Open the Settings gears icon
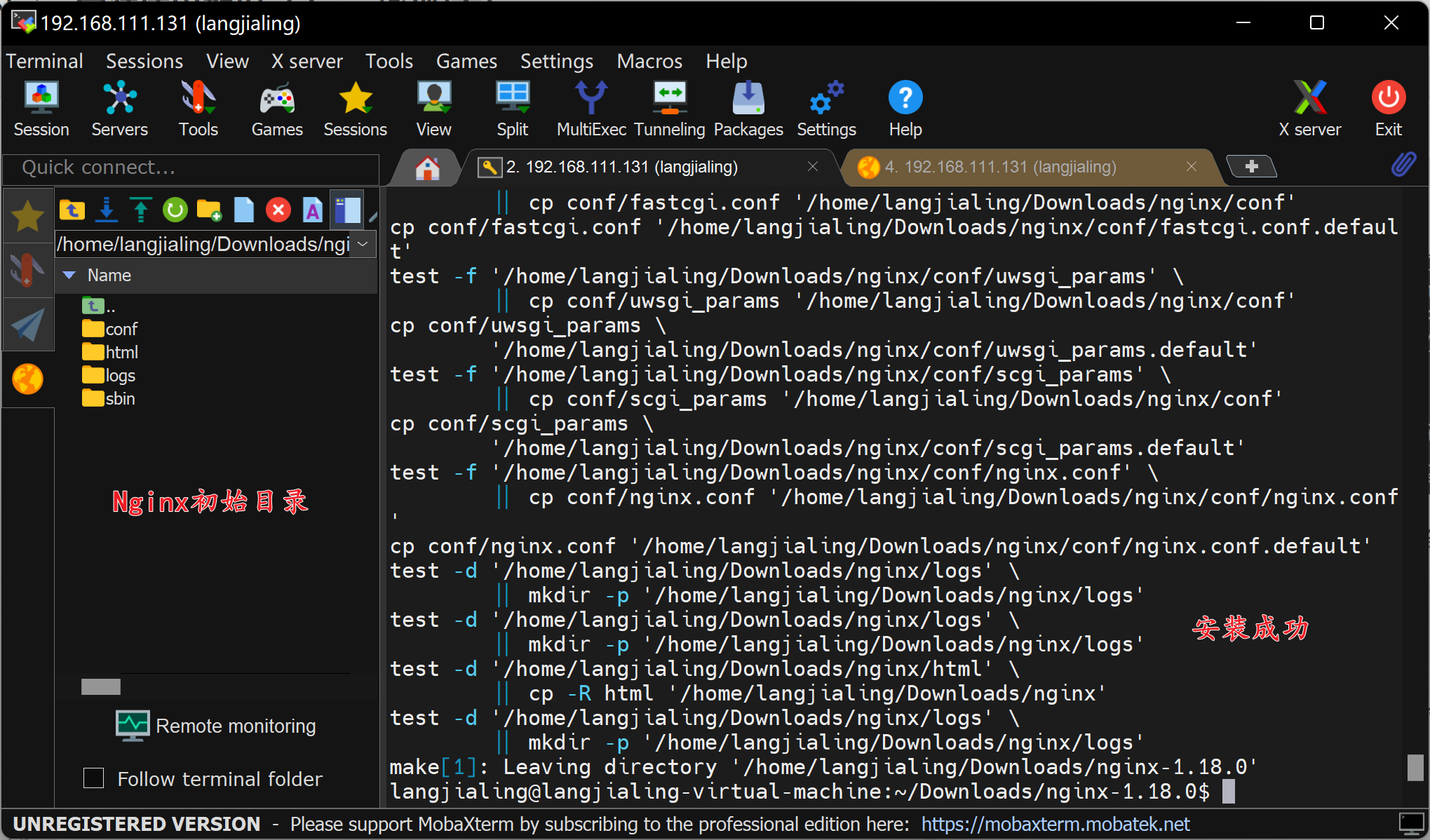1430x840 pixels. point(826,109)
